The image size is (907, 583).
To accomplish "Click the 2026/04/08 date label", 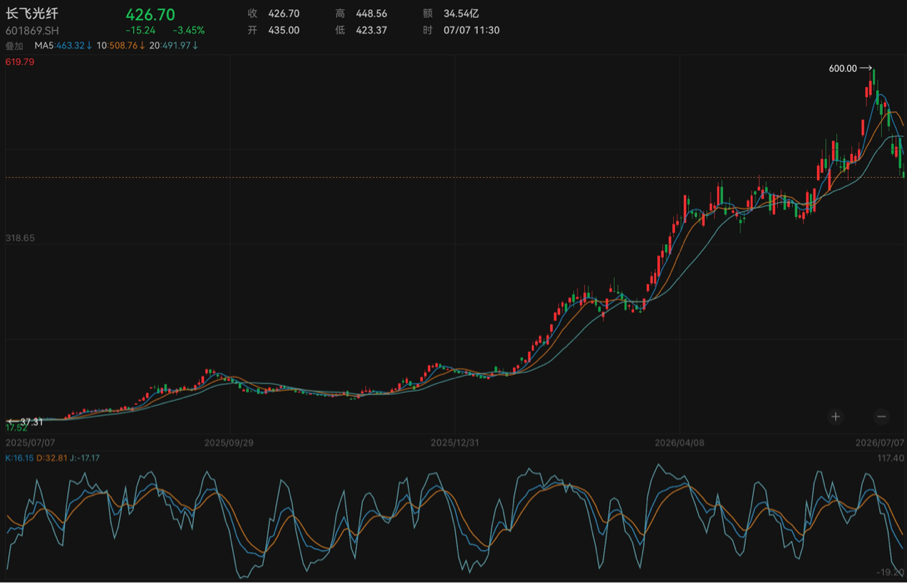I will [679, 443].
